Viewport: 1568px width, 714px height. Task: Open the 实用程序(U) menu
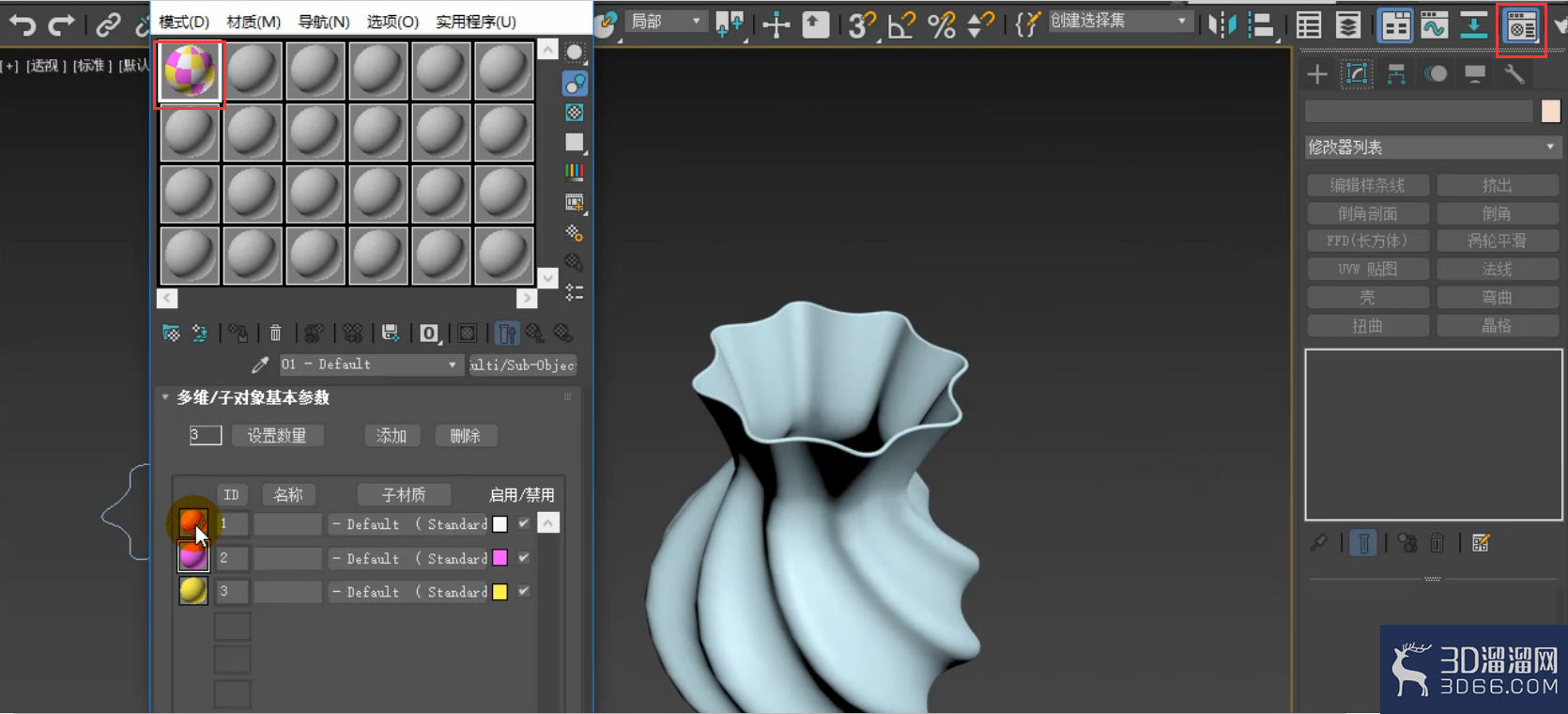476,21
